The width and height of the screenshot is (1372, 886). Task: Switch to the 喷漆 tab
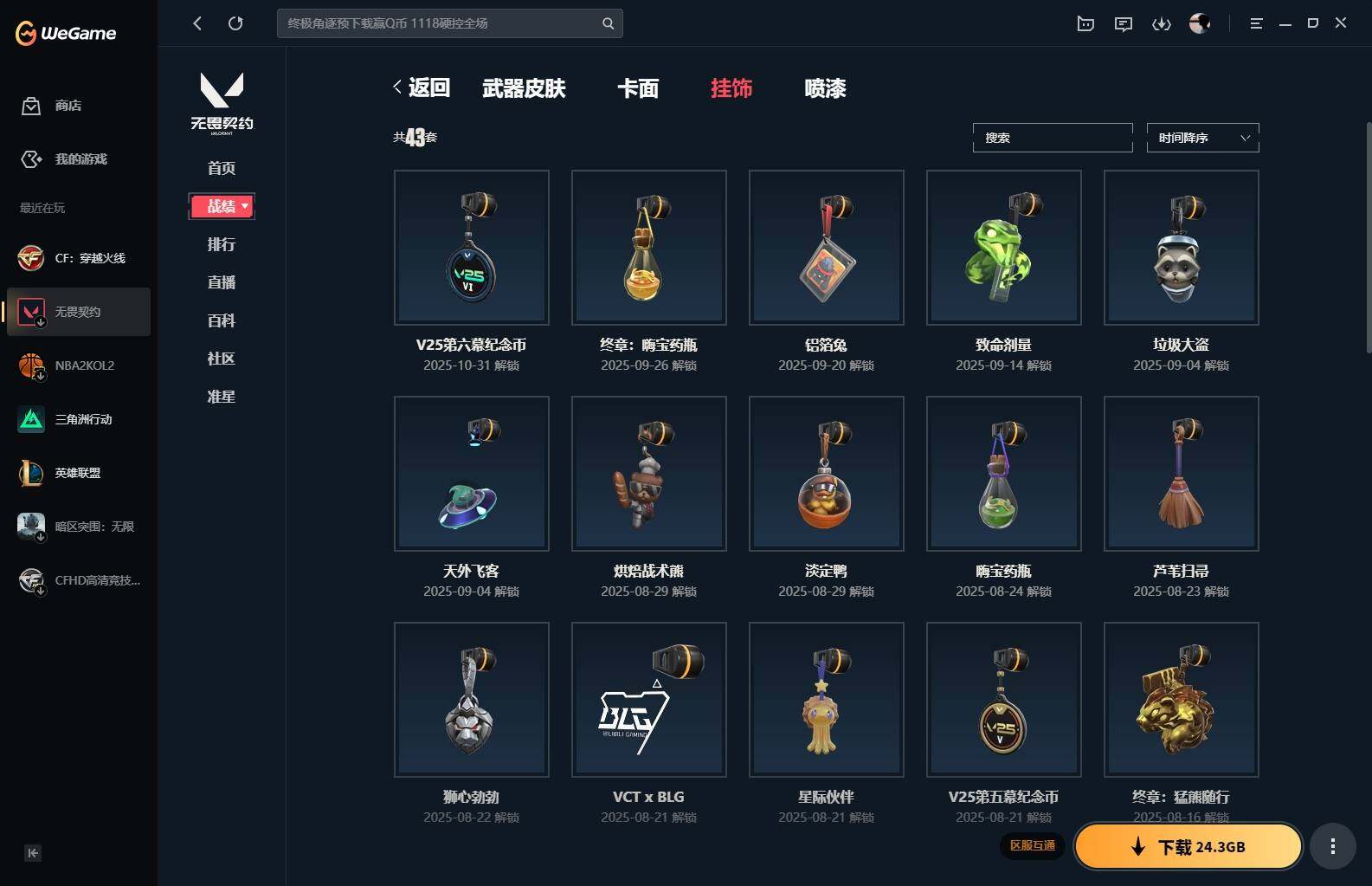[825, 88]
